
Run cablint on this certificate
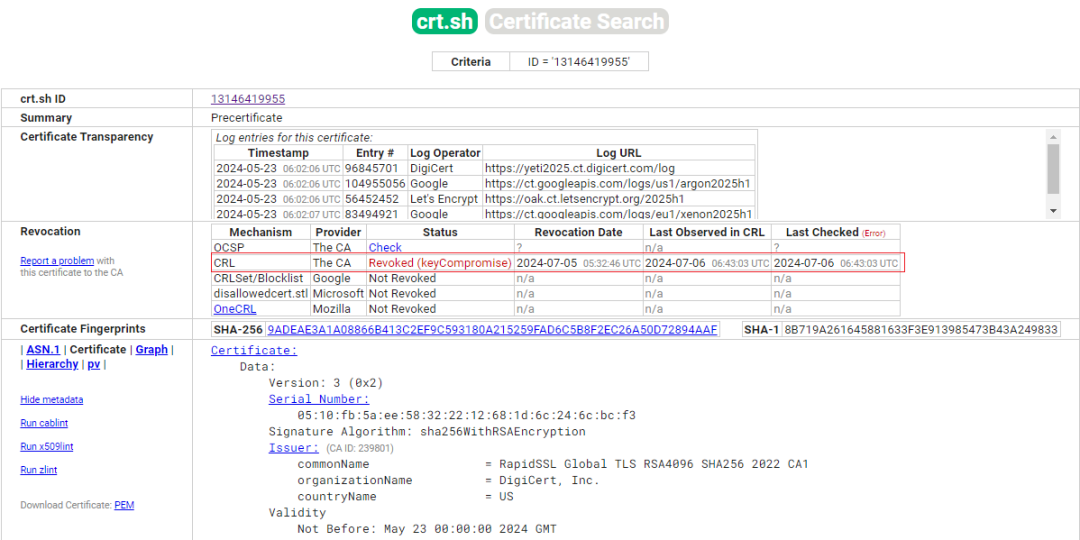pos(44,423)
